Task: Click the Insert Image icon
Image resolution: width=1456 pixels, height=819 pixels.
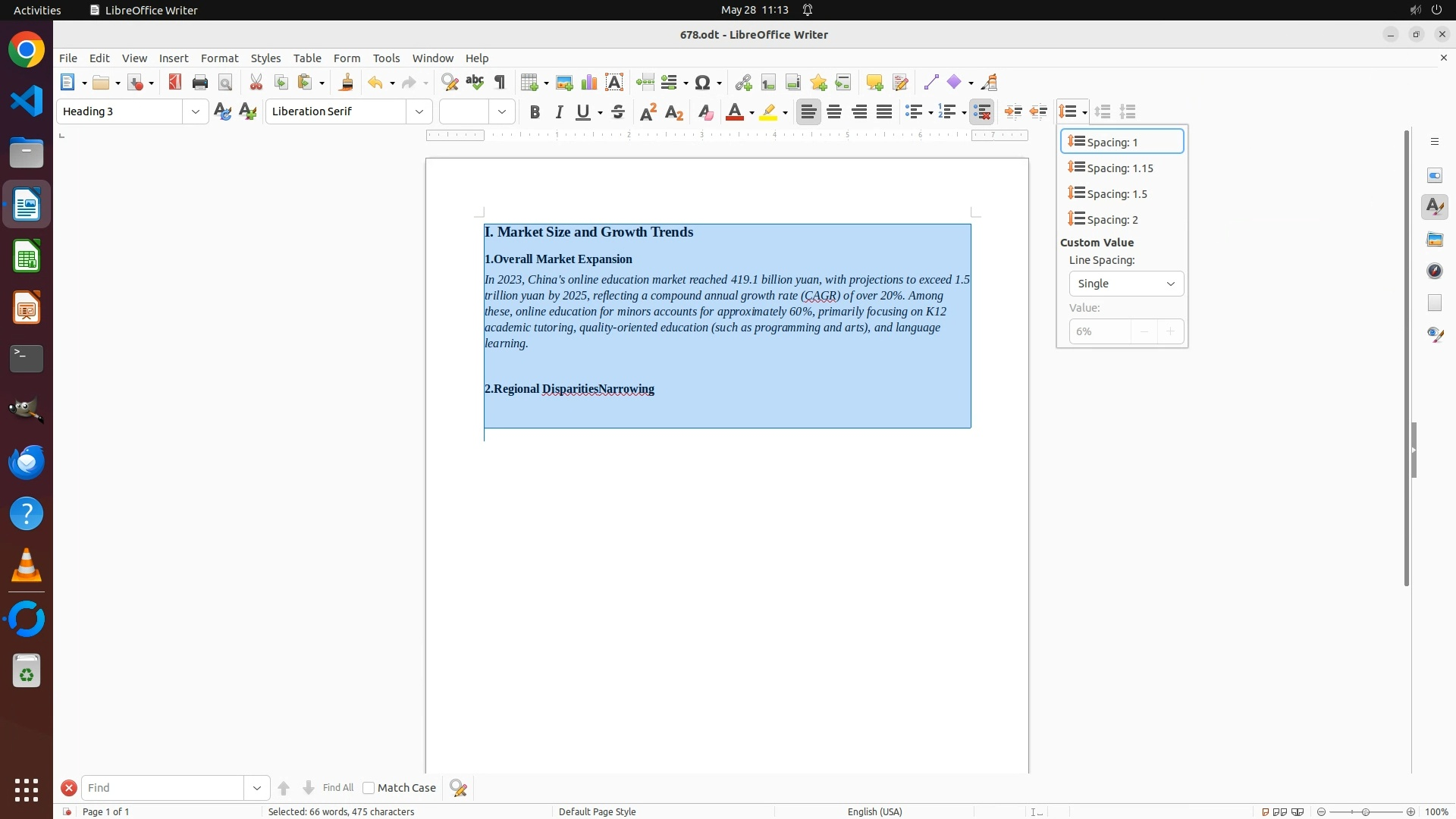Action: tap(564, 83)
